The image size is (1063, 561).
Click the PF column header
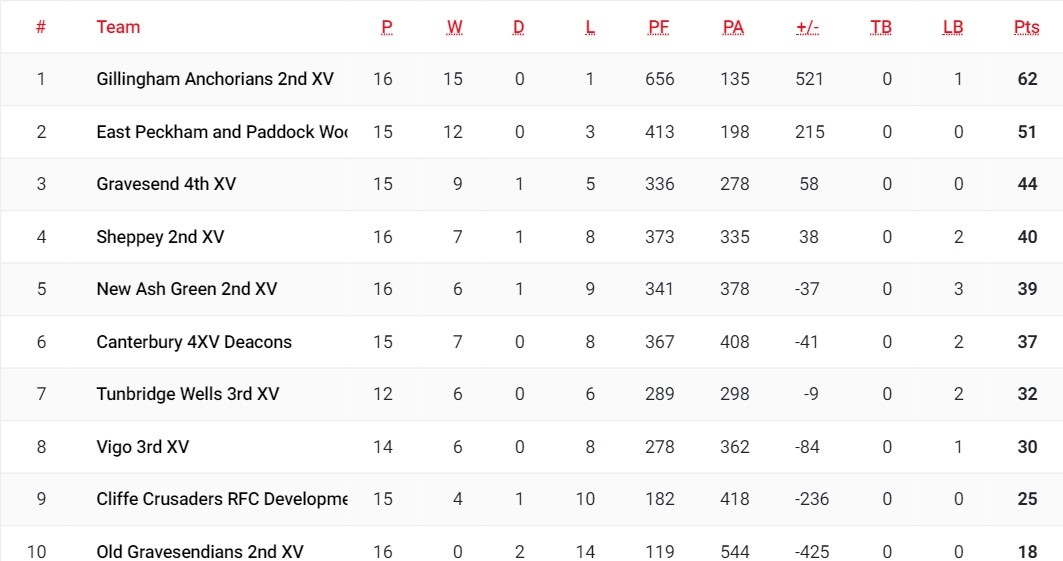pyautogui.click(x=658, y=27)
